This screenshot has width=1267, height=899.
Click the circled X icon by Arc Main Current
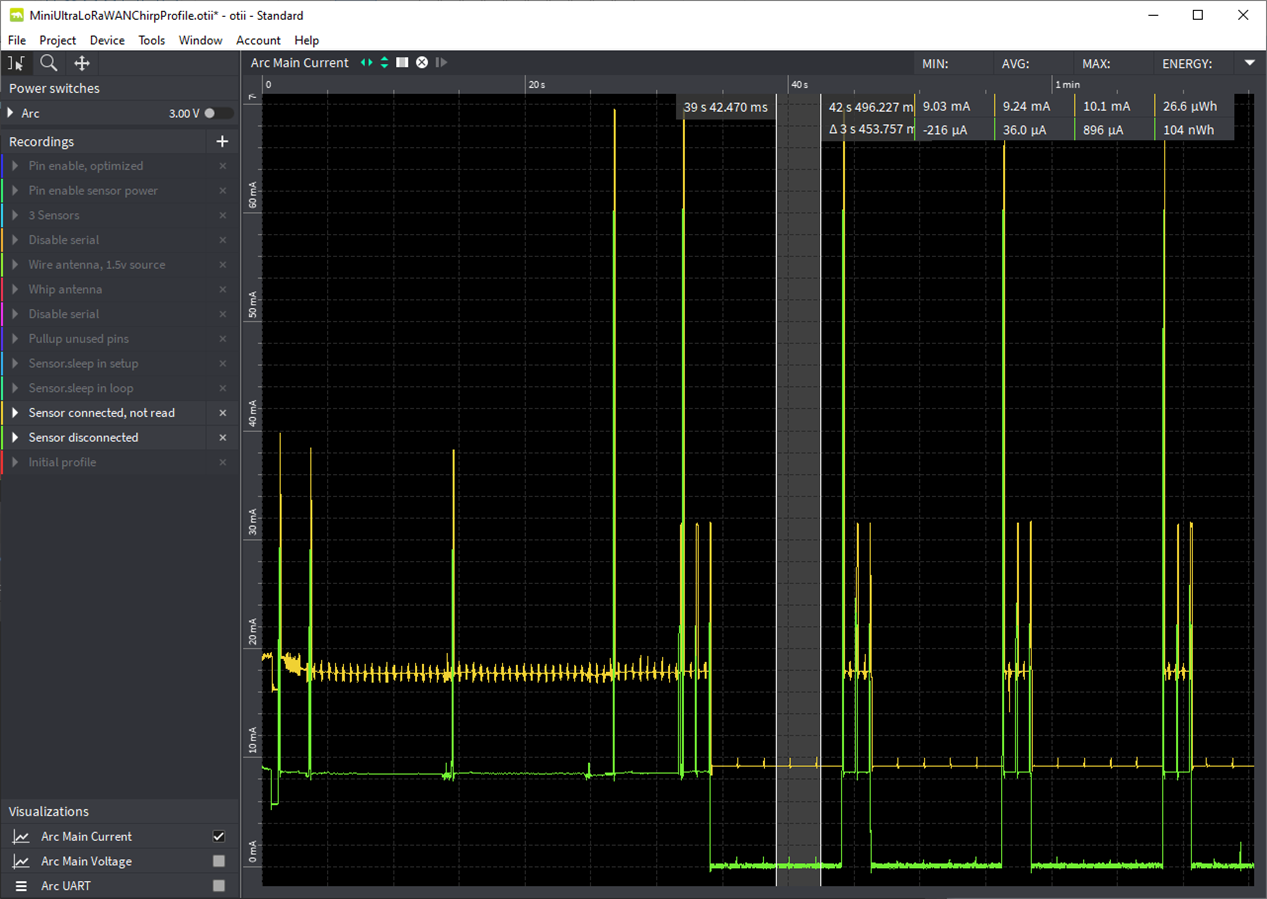422,63
